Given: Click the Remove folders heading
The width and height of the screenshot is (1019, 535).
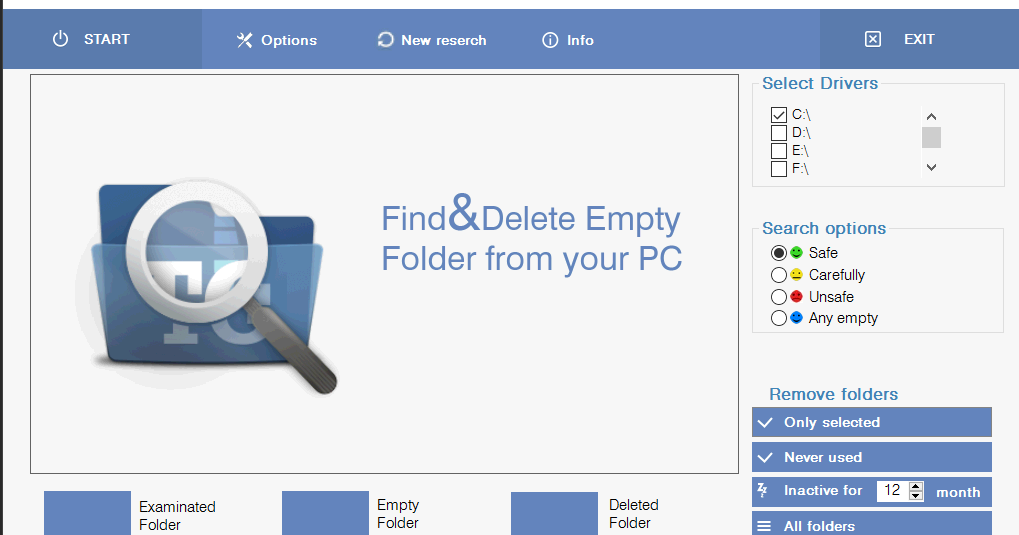Looking at the screenshot, I should [x=833, y=394].
